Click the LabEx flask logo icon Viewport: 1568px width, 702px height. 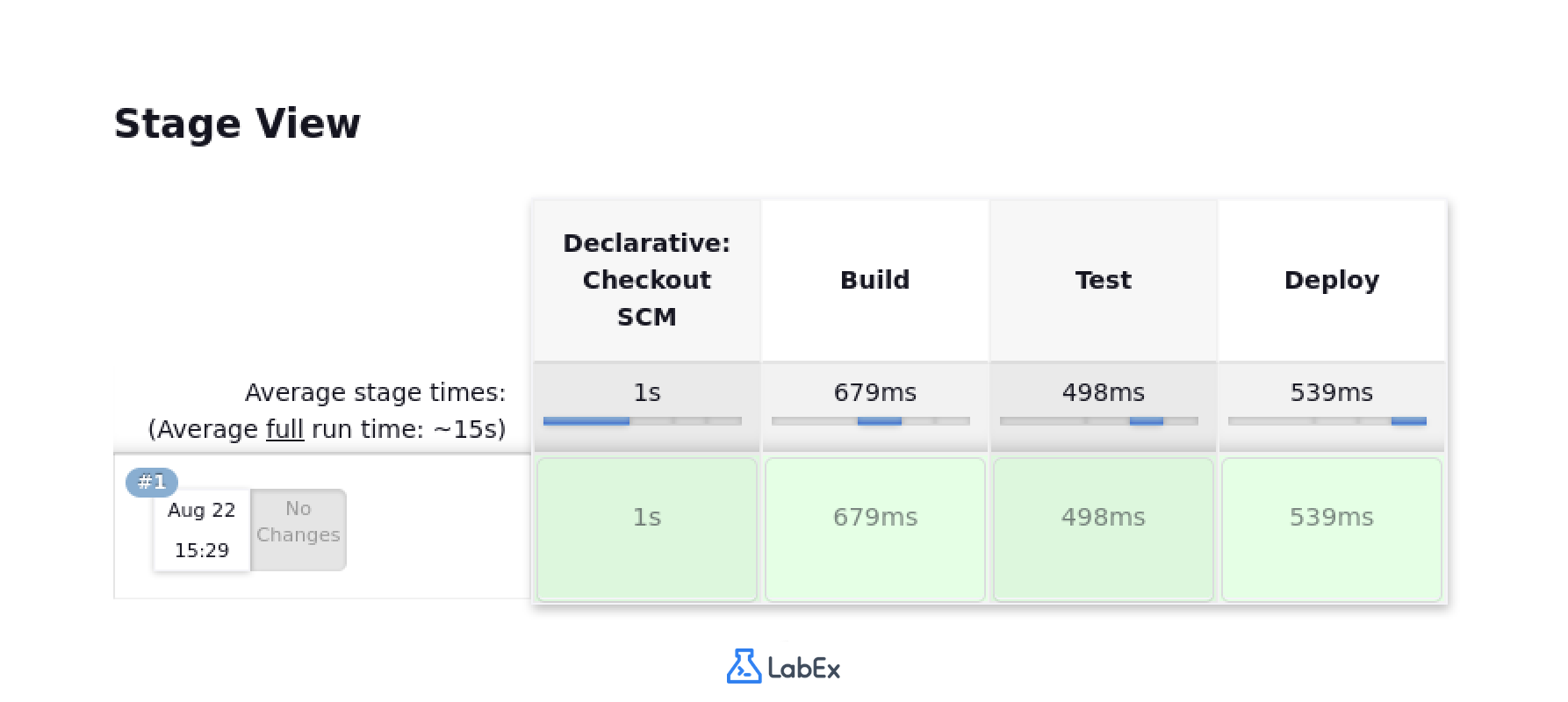pos(744,668)
